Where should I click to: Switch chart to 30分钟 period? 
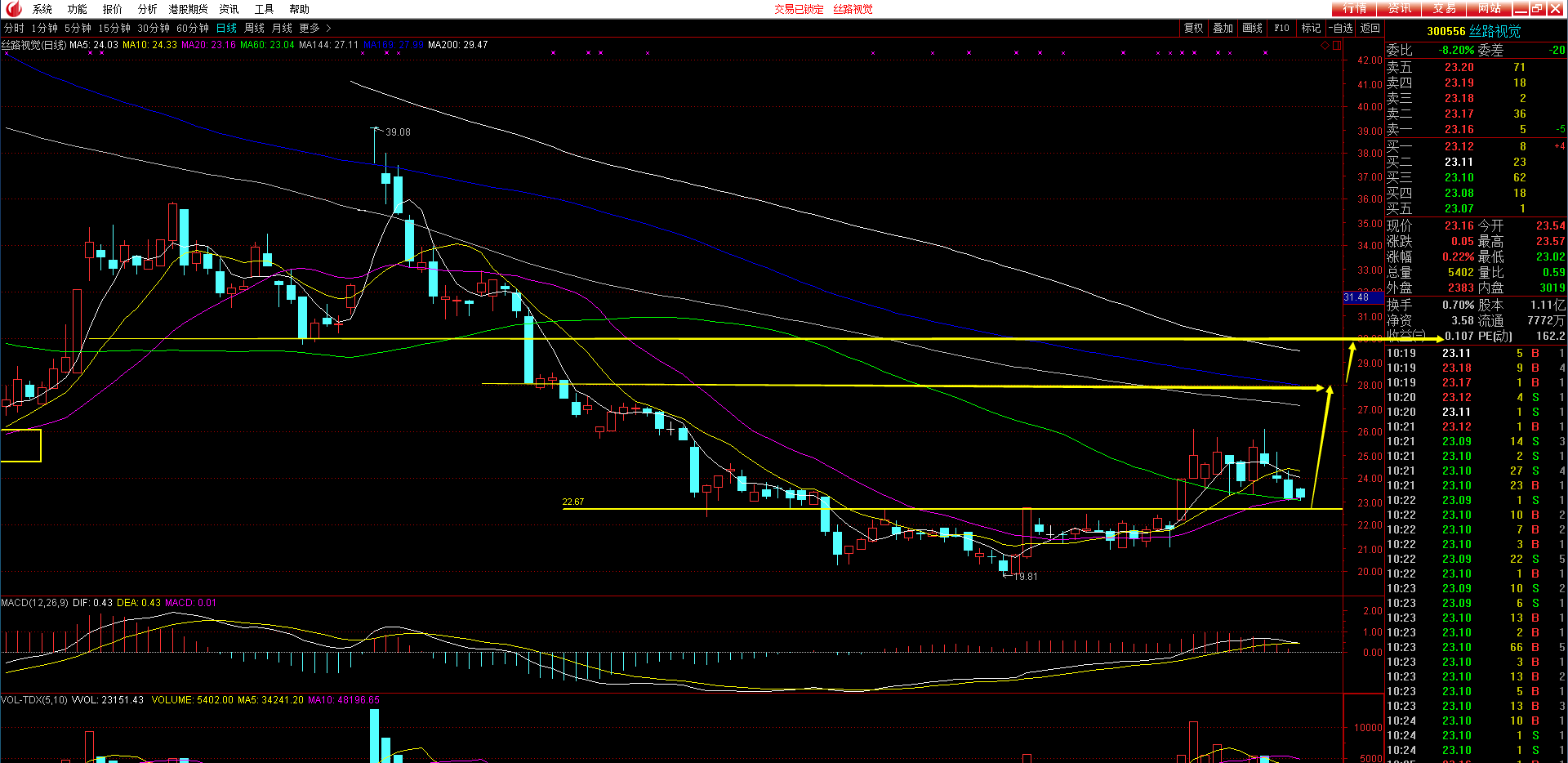point(154,29)
